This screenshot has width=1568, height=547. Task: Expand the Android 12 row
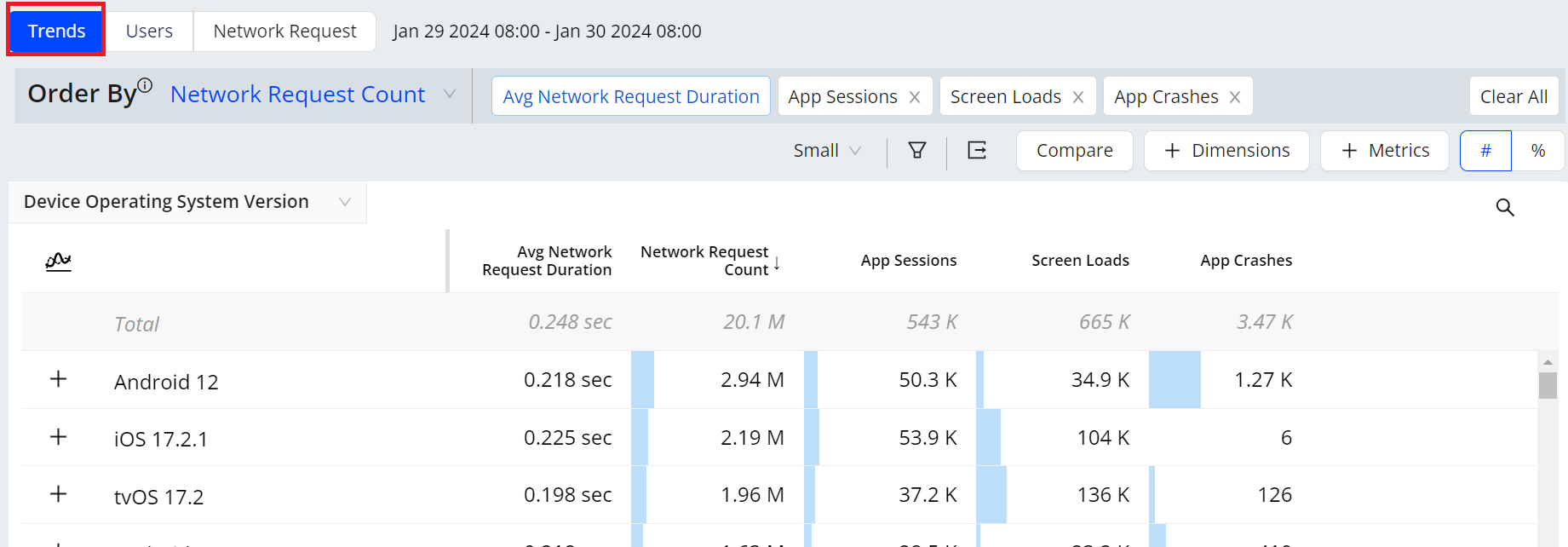[58, 379]
